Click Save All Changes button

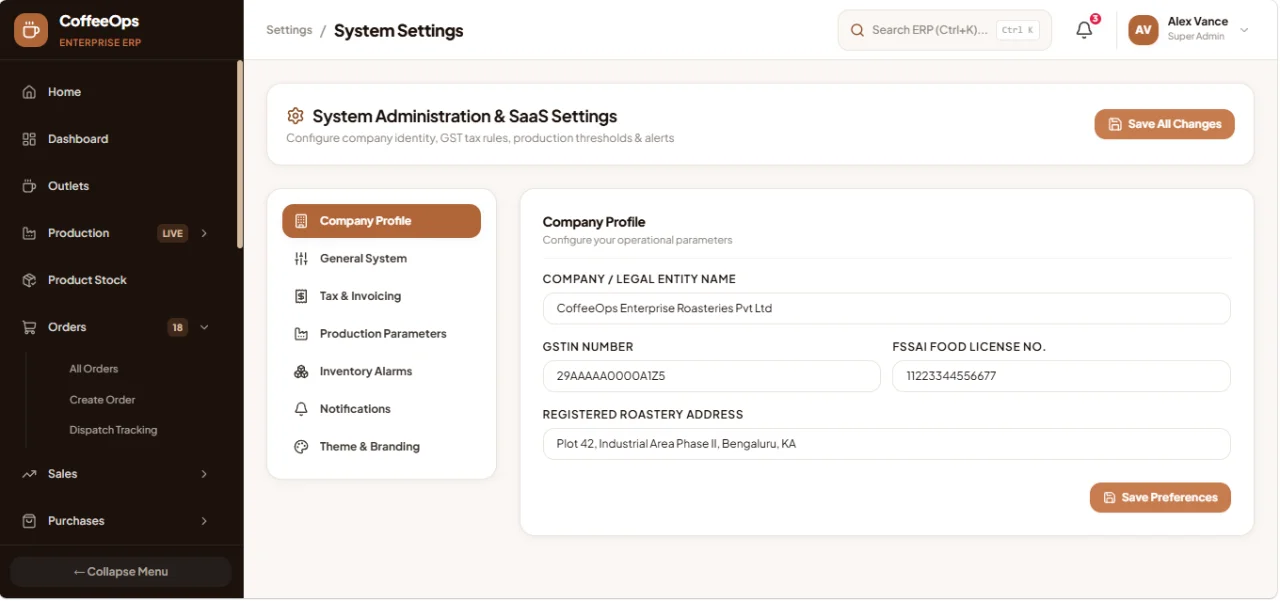(x=1164, y=124)
